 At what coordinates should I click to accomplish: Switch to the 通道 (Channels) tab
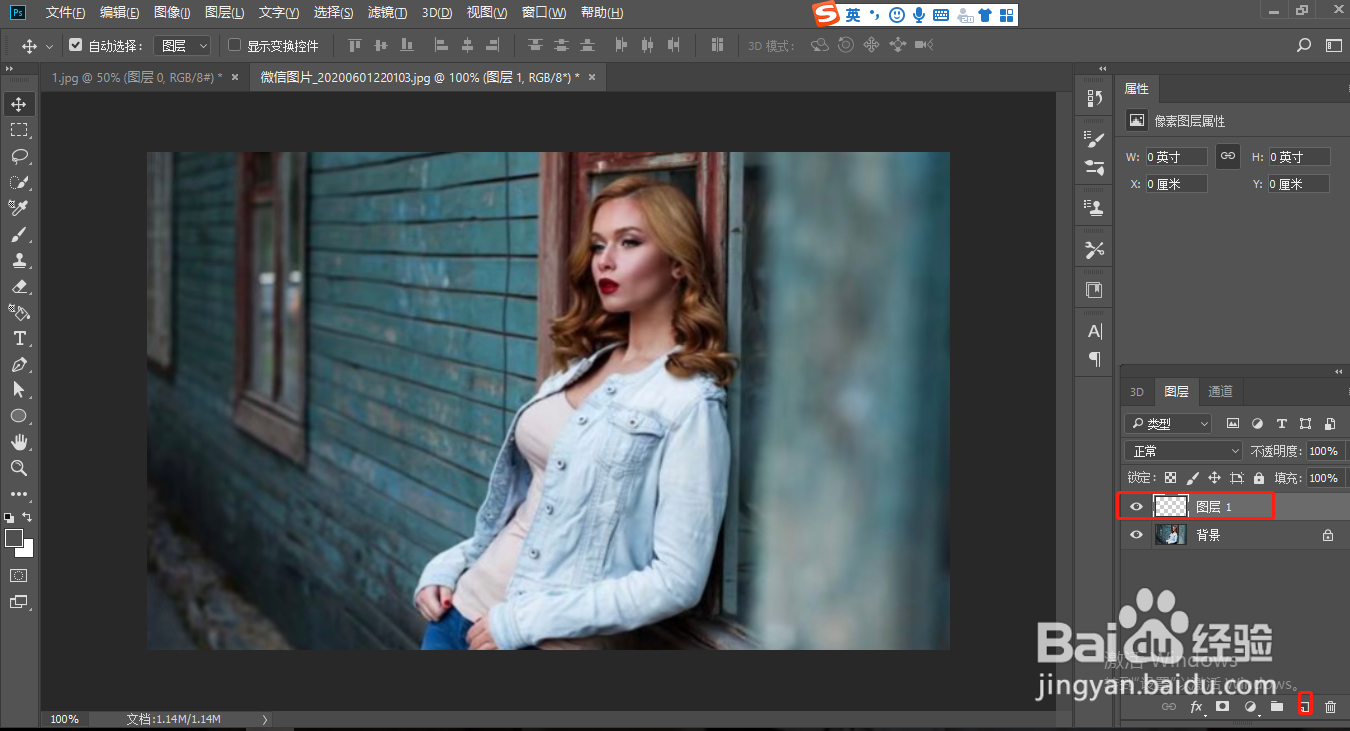tap(1220, 392)
